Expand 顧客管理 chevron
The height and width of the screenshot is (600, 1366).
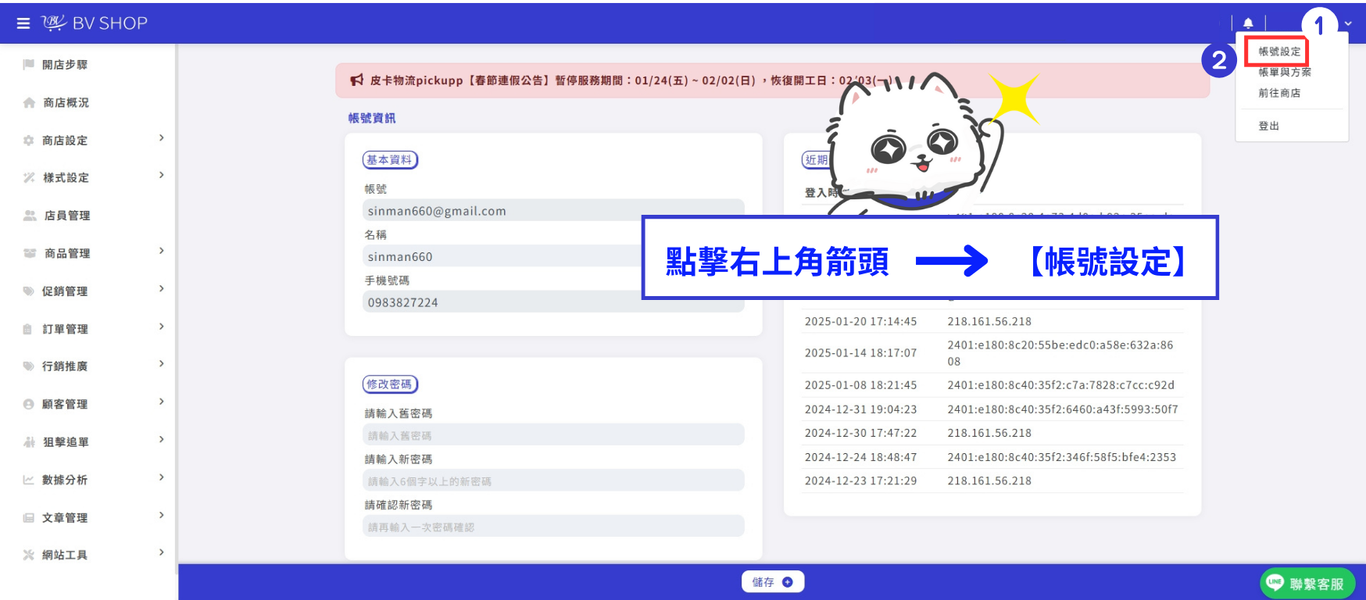161,402
